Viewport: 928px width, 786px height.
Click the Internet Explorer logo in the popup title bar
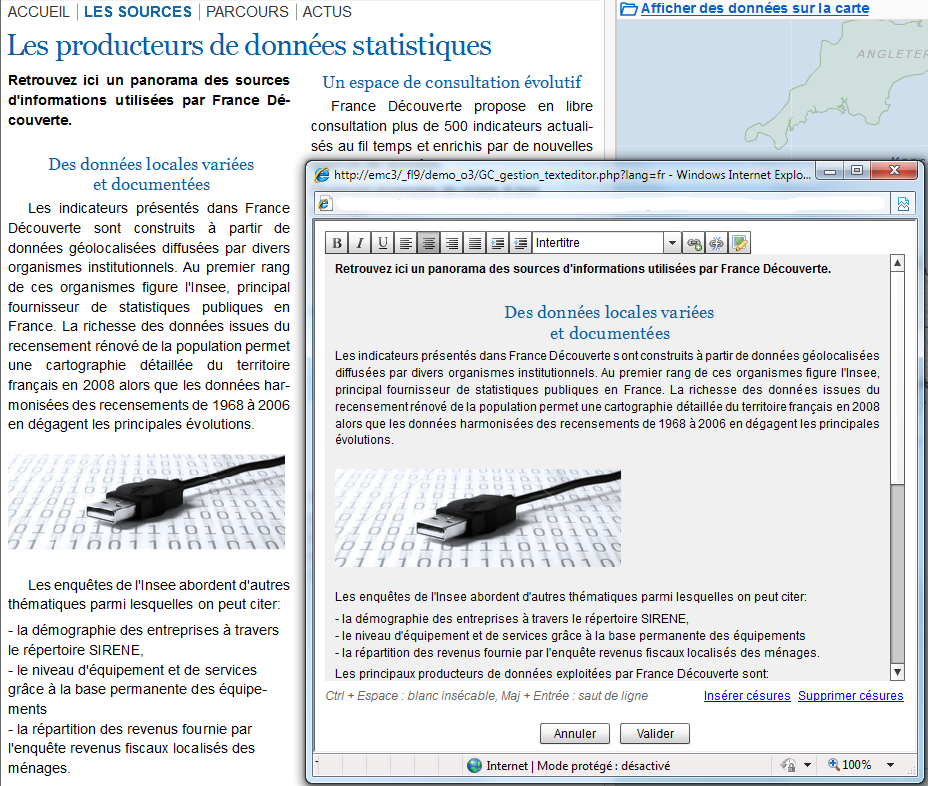[322, 175]
